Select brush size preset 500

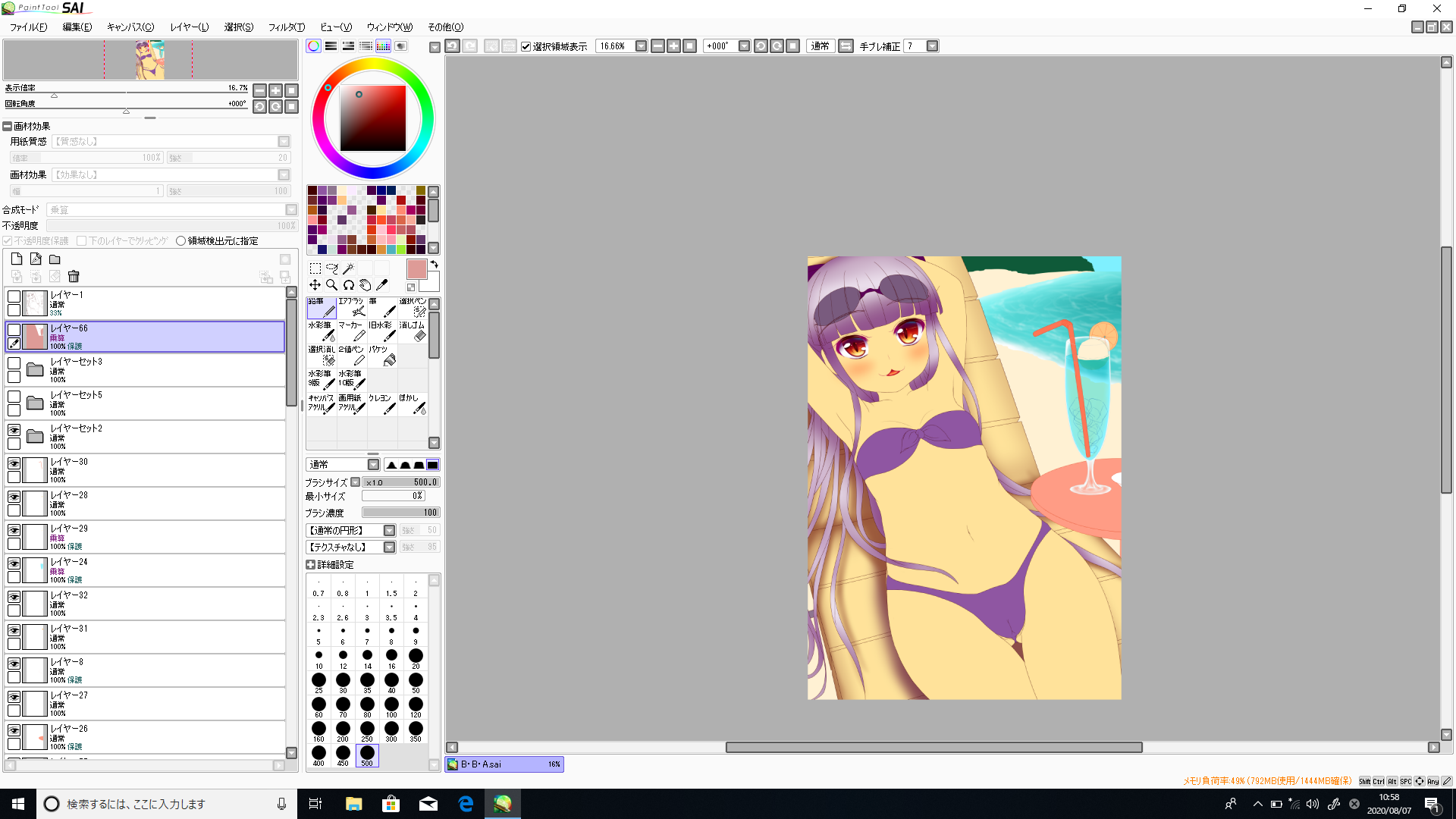pyautogui.click(x=367, y=755)
